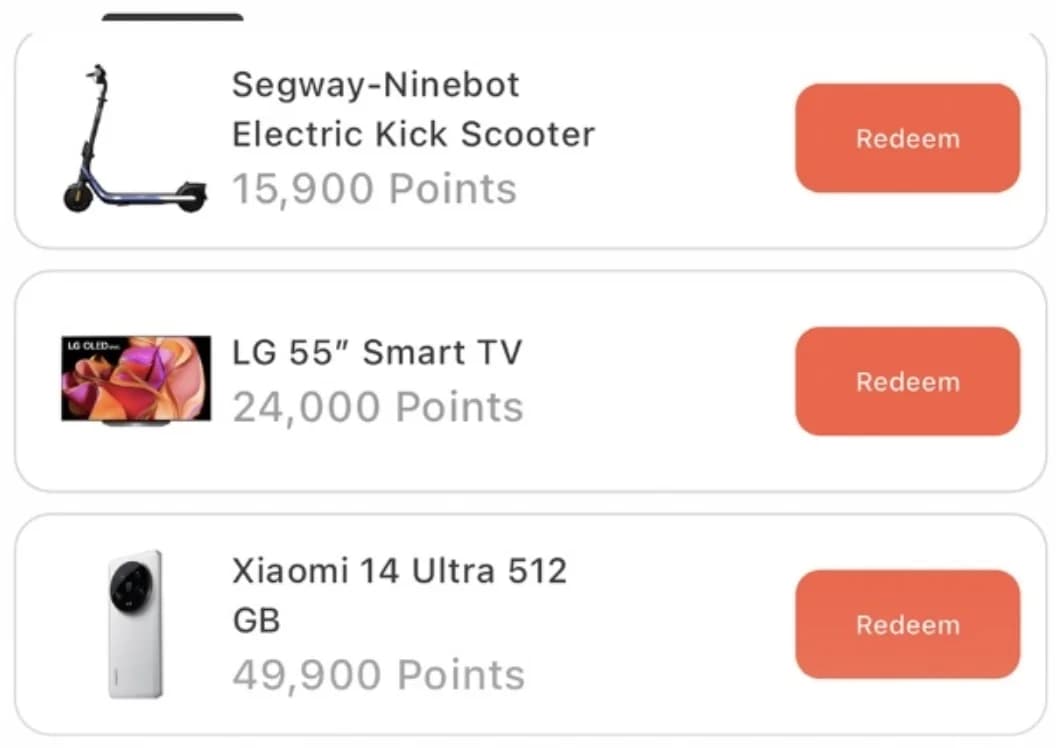Select the LG 55" Smart TV title
Image resolution: width=1056 pixels, height=748 pixels.
(x=377, y=352)
